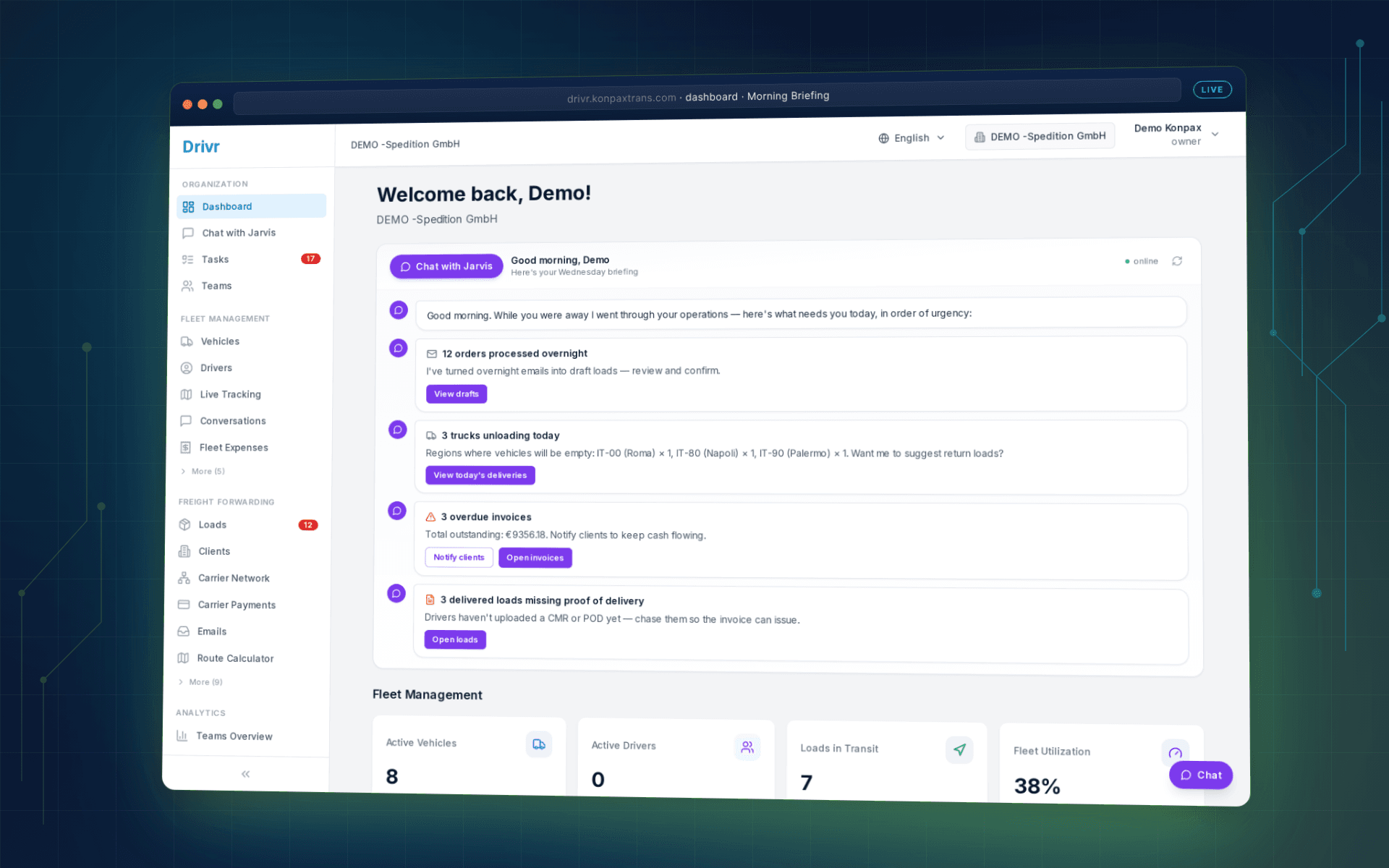Open the DEMO -Spedition GmbH organization selector

tap(1040, 137)
